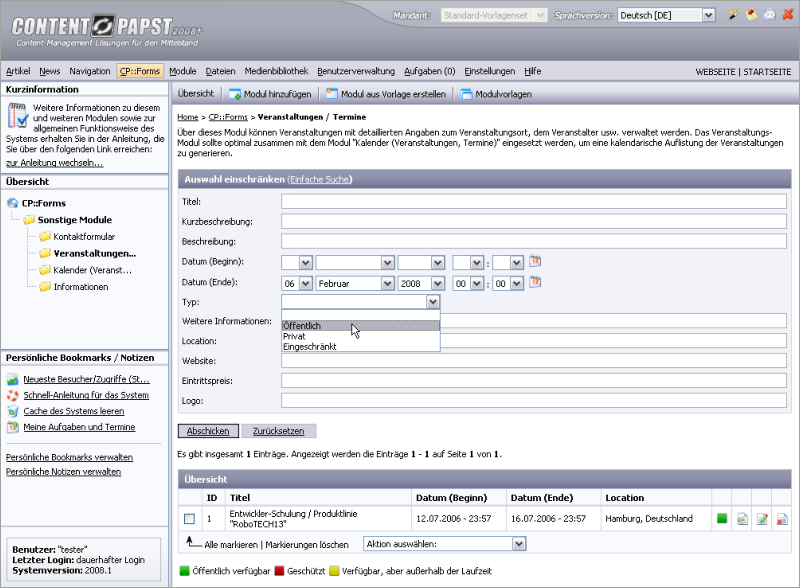Screen dimensions: 800x588
Task: Click 'Persönliche Notizen verwalten'
Action: 64,472
